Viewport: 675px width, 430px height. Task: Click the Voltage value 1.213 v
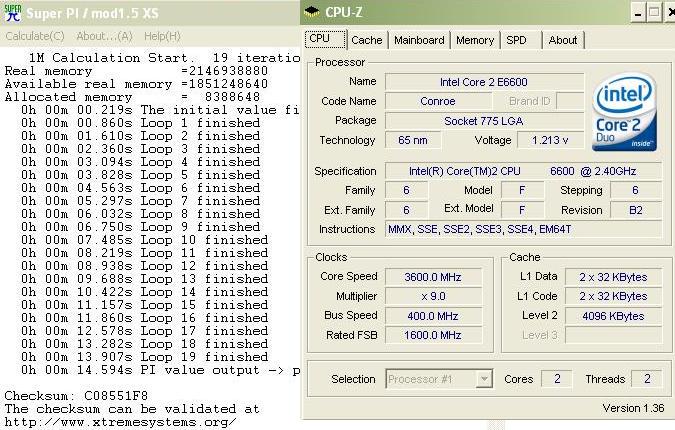click(551, 140)
